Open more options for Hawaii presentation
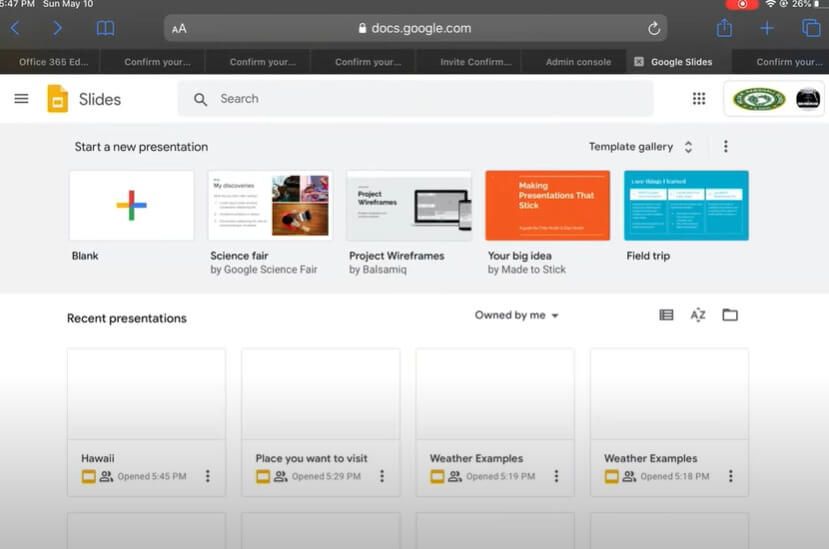 (x=207, y=476)
